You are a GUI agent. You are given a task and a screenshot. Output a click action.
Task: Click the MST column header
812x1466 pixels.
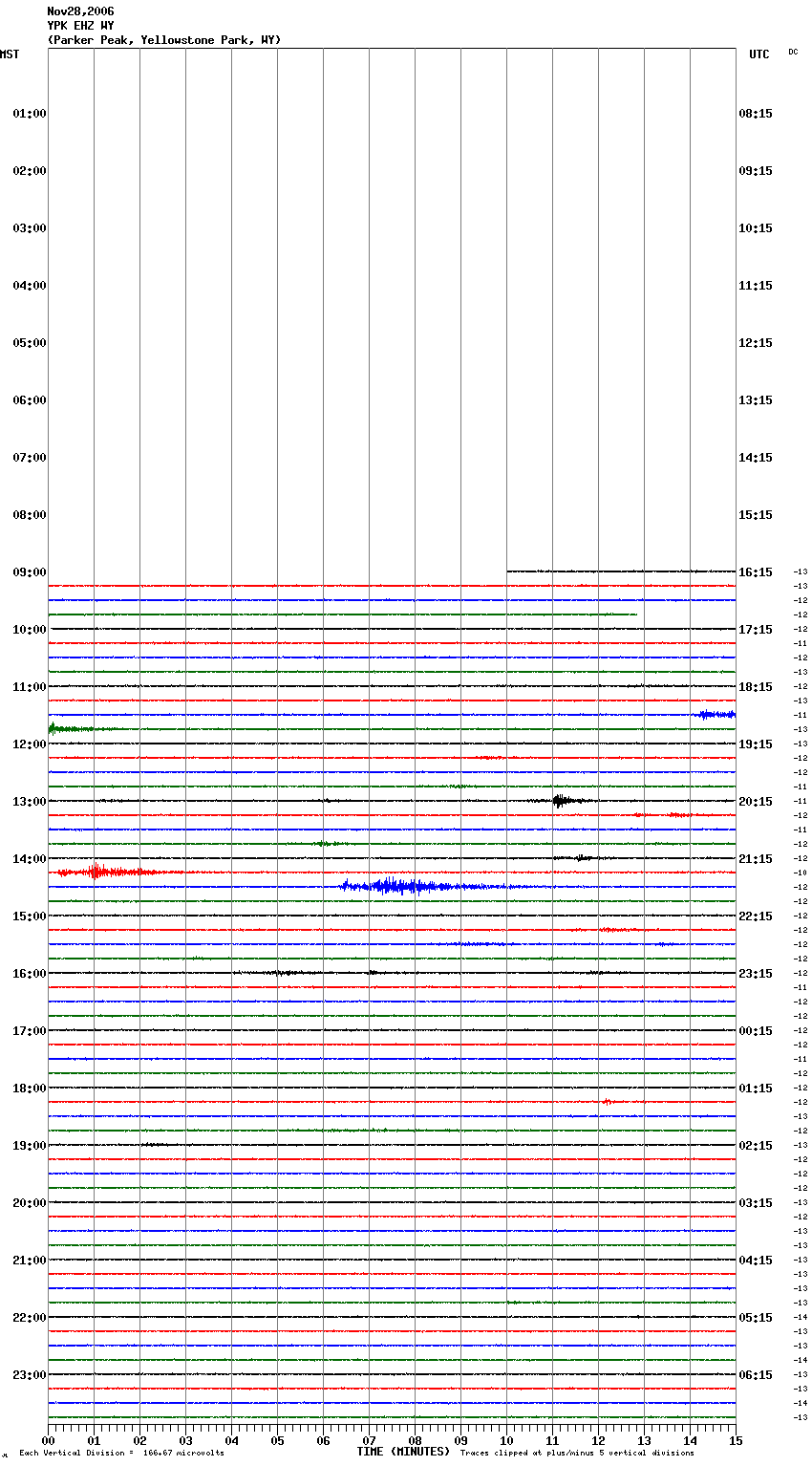click(10, 54)
